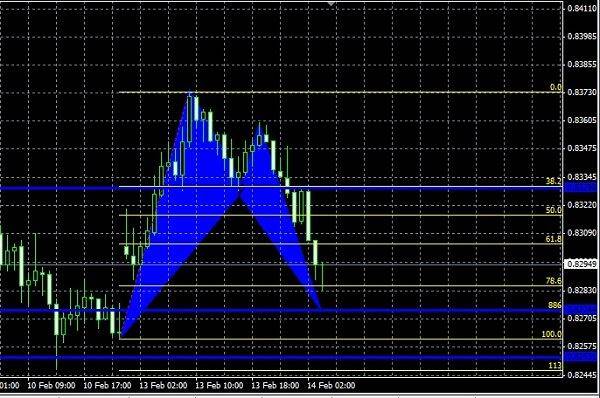Click the 10 Feb 09:00 time label
600x398 pixels.
coord(51,385)
